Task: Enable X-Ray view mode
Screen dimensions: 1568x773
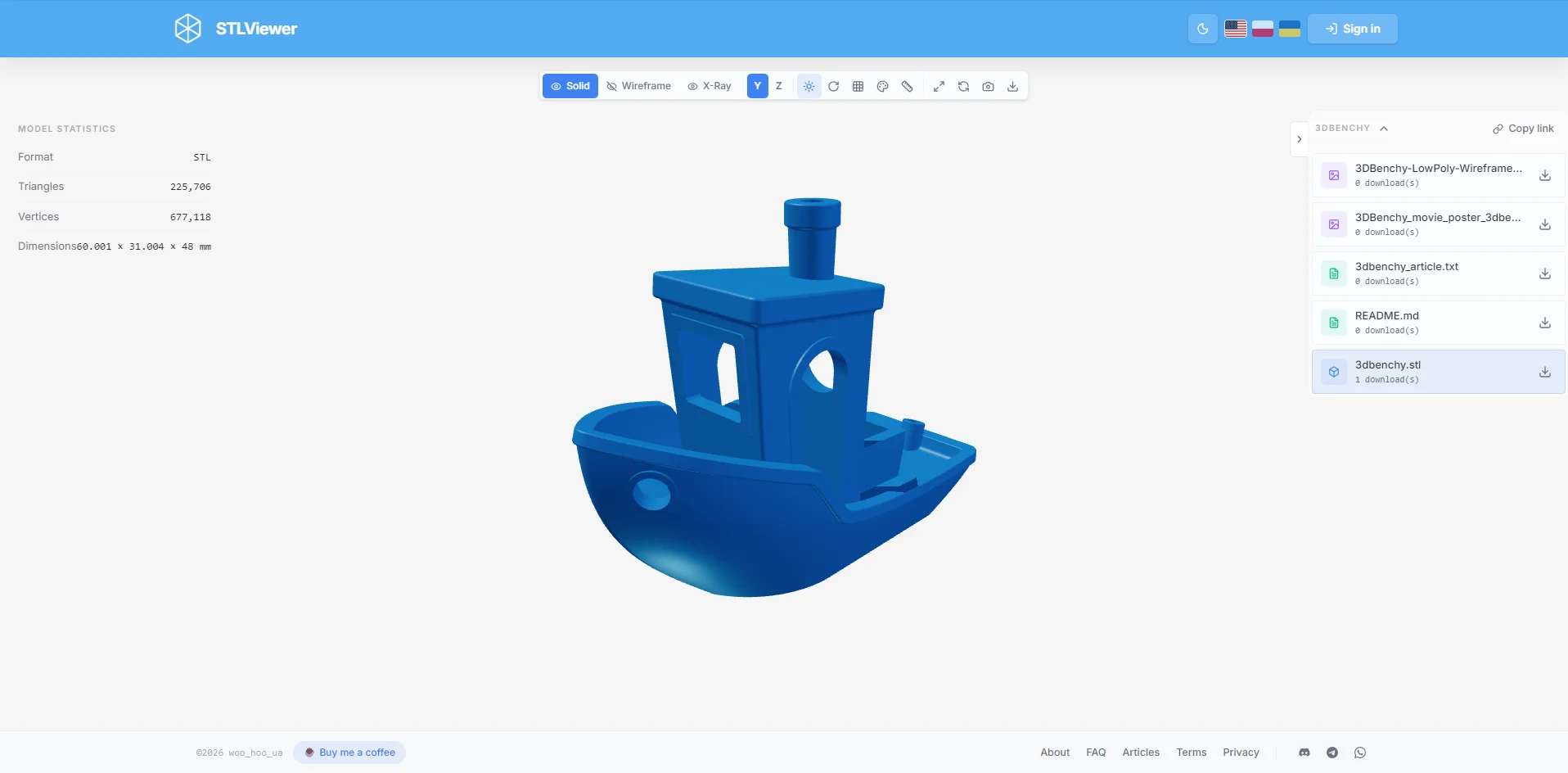Action: (710, 86)
